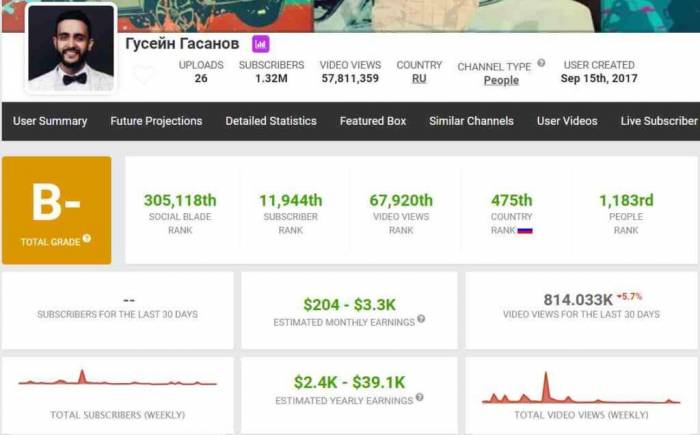Click the Total Subscribers weekly chart
The height and width of the screenshot is (435, 700).
[x=117, y=381]
